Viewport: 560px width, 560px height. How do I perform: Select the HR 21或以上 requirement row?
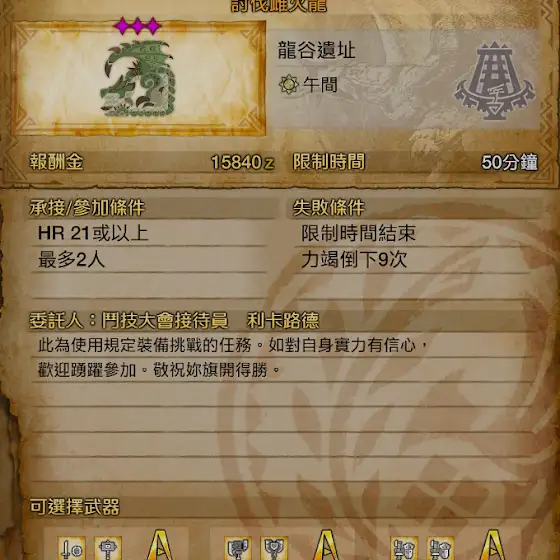[x=148, y=233]
